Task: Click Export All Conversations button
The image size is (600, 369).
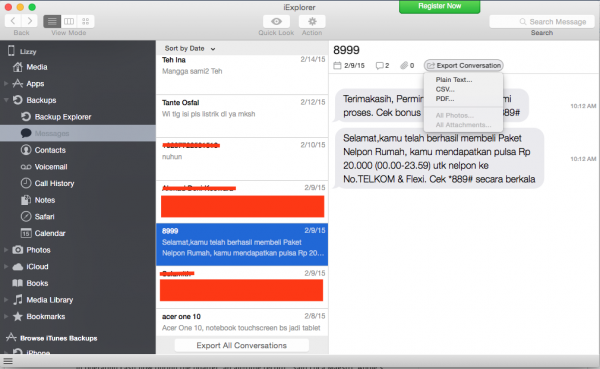Action: (x=241, y=345)
